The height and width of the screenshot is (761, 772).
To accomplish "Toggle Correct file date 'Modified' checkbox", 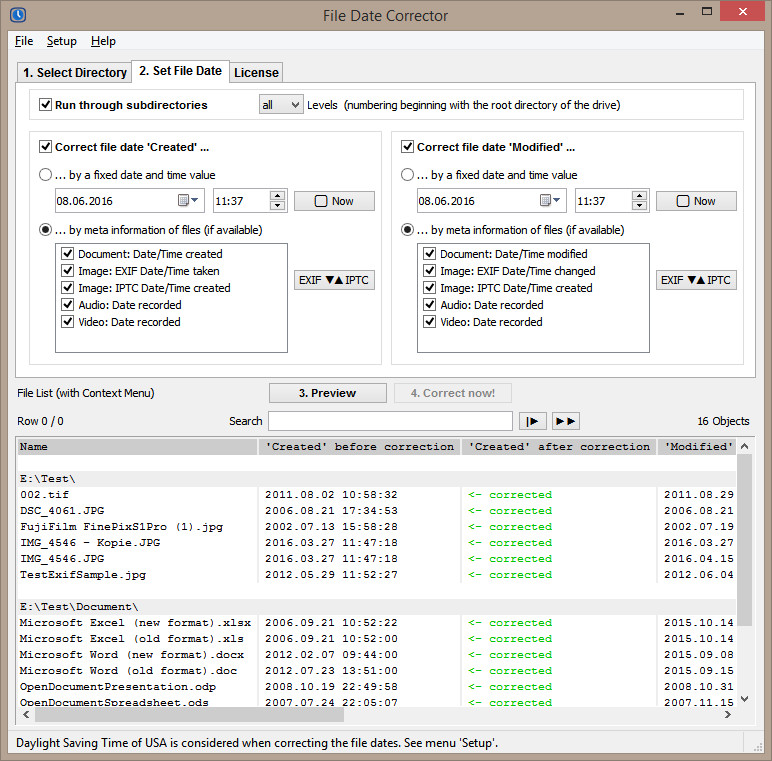I will [x=407, y=147].
